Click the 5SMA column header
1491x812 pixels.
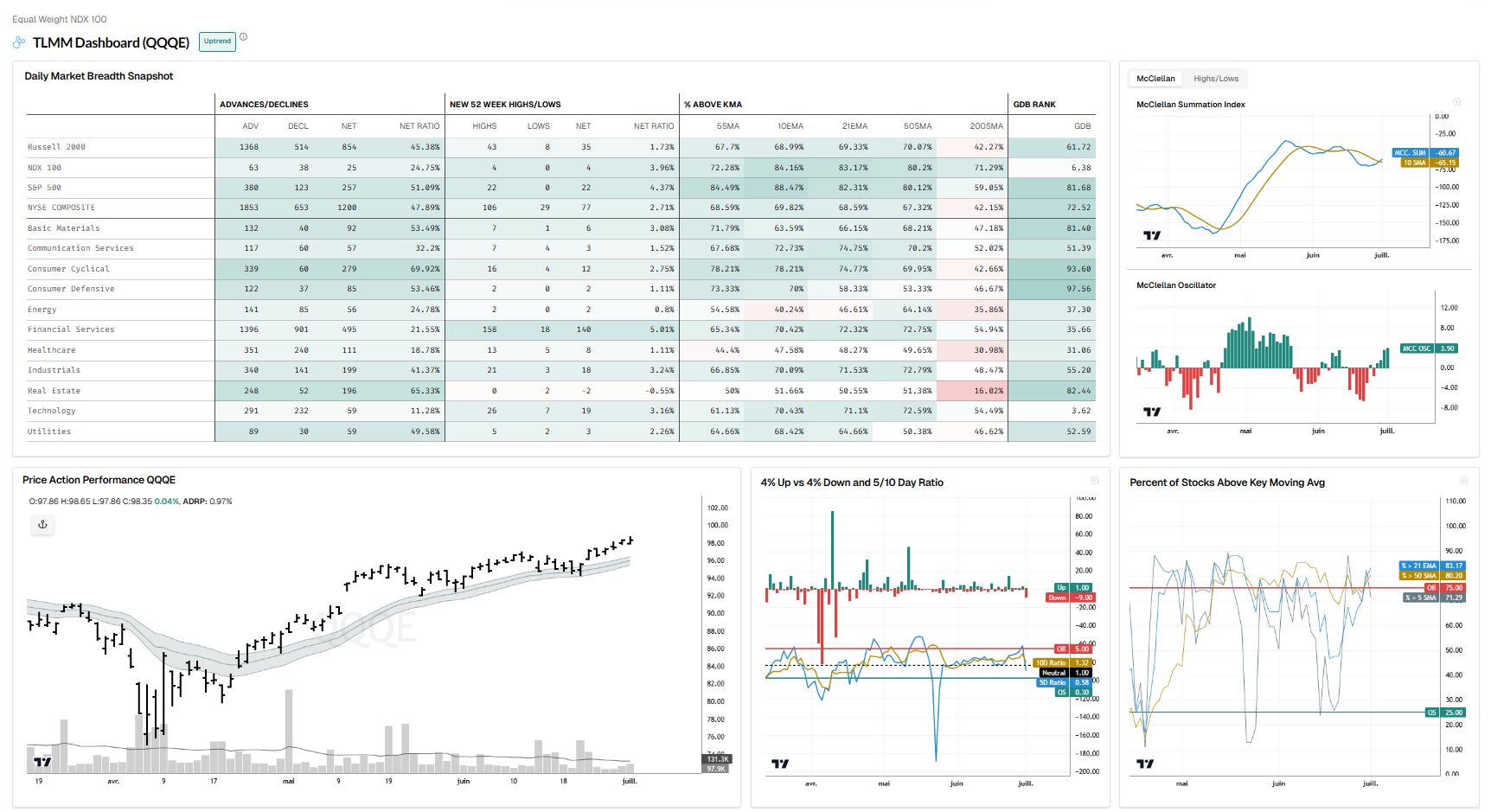tap(728, 126)
